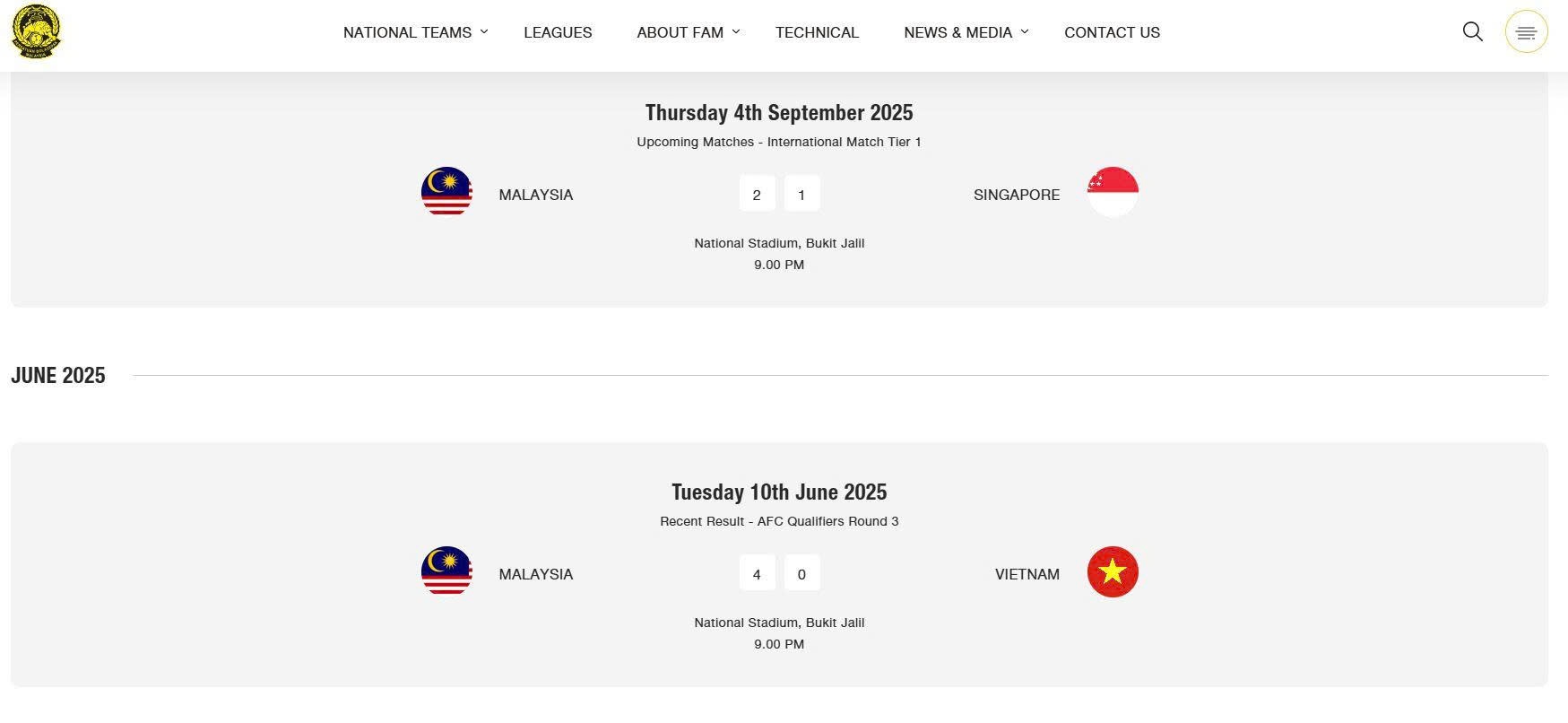The width and height of the screenshot is (1568, 723).
Task: Click the Tuesday 10th June 2025 heading
Action: point(779,492)
